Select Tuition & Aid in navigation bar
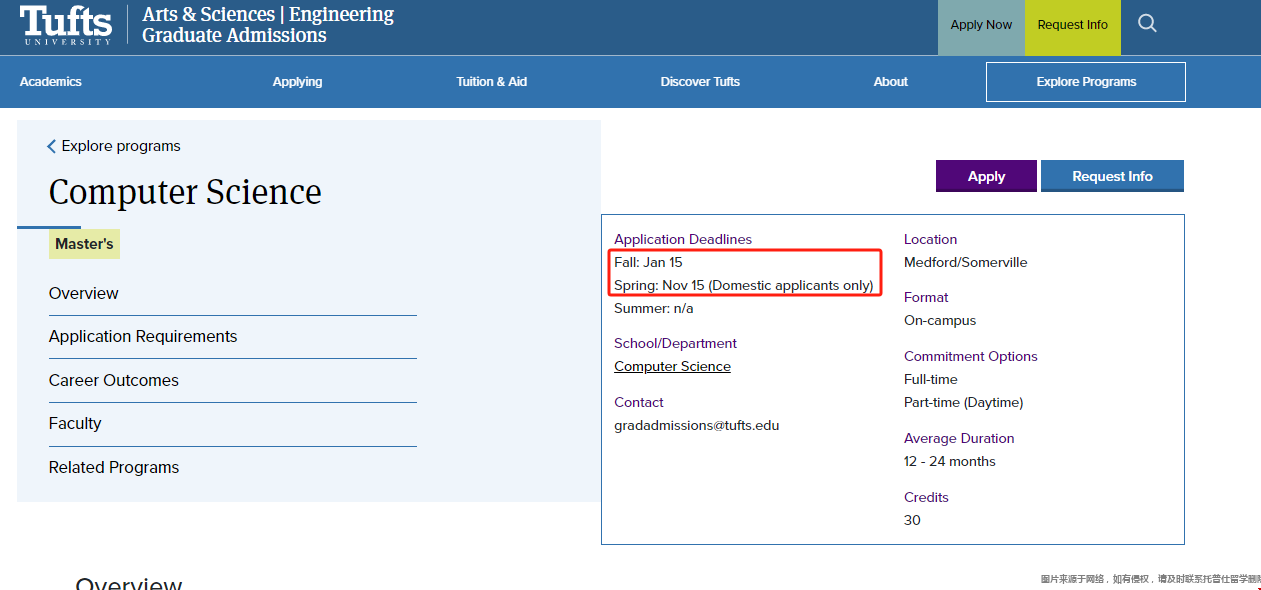1261x590 pixels. click(492, 82)
